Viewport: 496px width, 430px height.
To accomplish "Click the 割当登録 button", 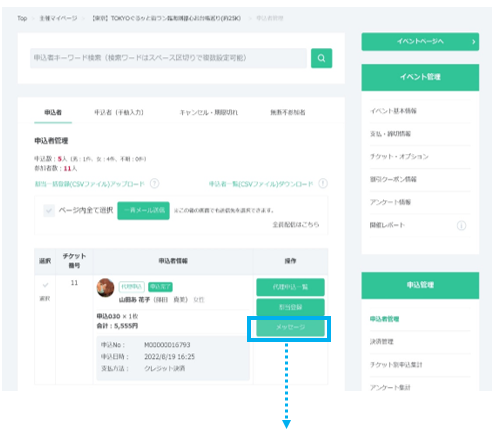I will coord(290,307).
